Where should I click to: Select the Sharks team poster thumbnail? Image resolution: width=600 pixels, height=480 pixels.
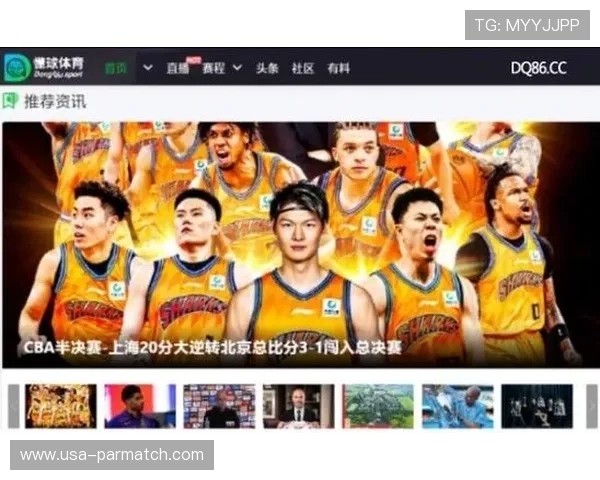click(x=61, y=406)
